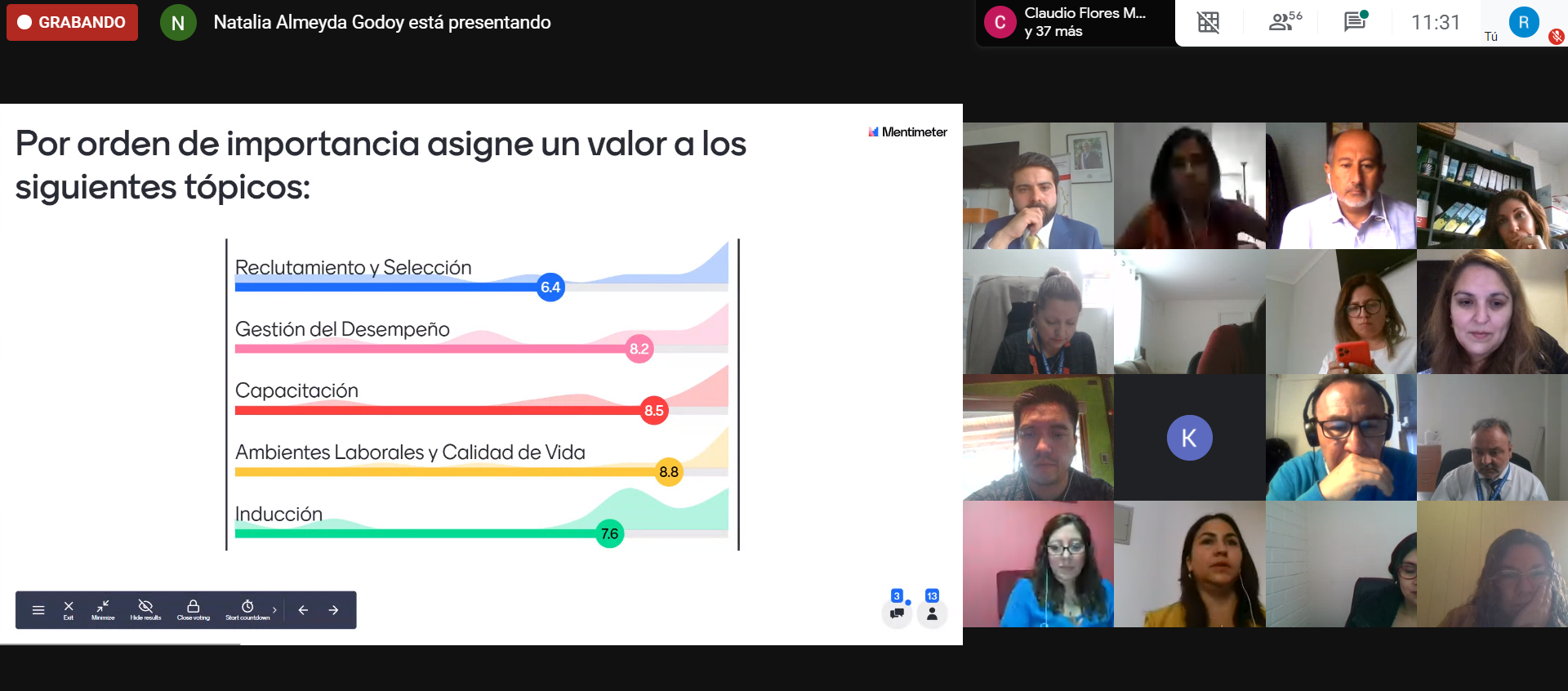Exit the Mentimeter presentation
Image resolution: width=1568 pixels, height=691 pixels.
(69, 609)
